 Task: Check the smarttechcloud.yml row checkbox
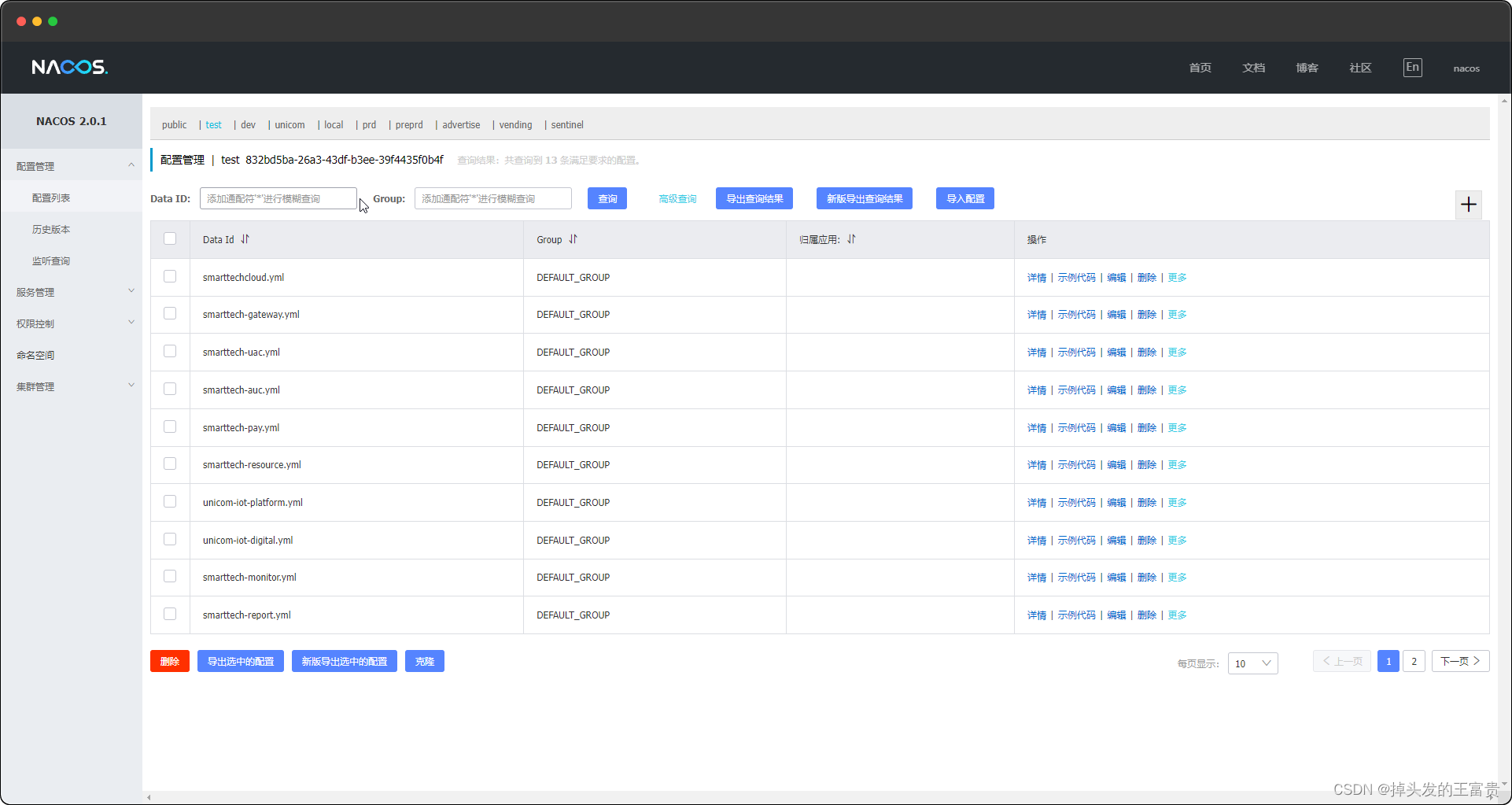click(x=170, y=276)
